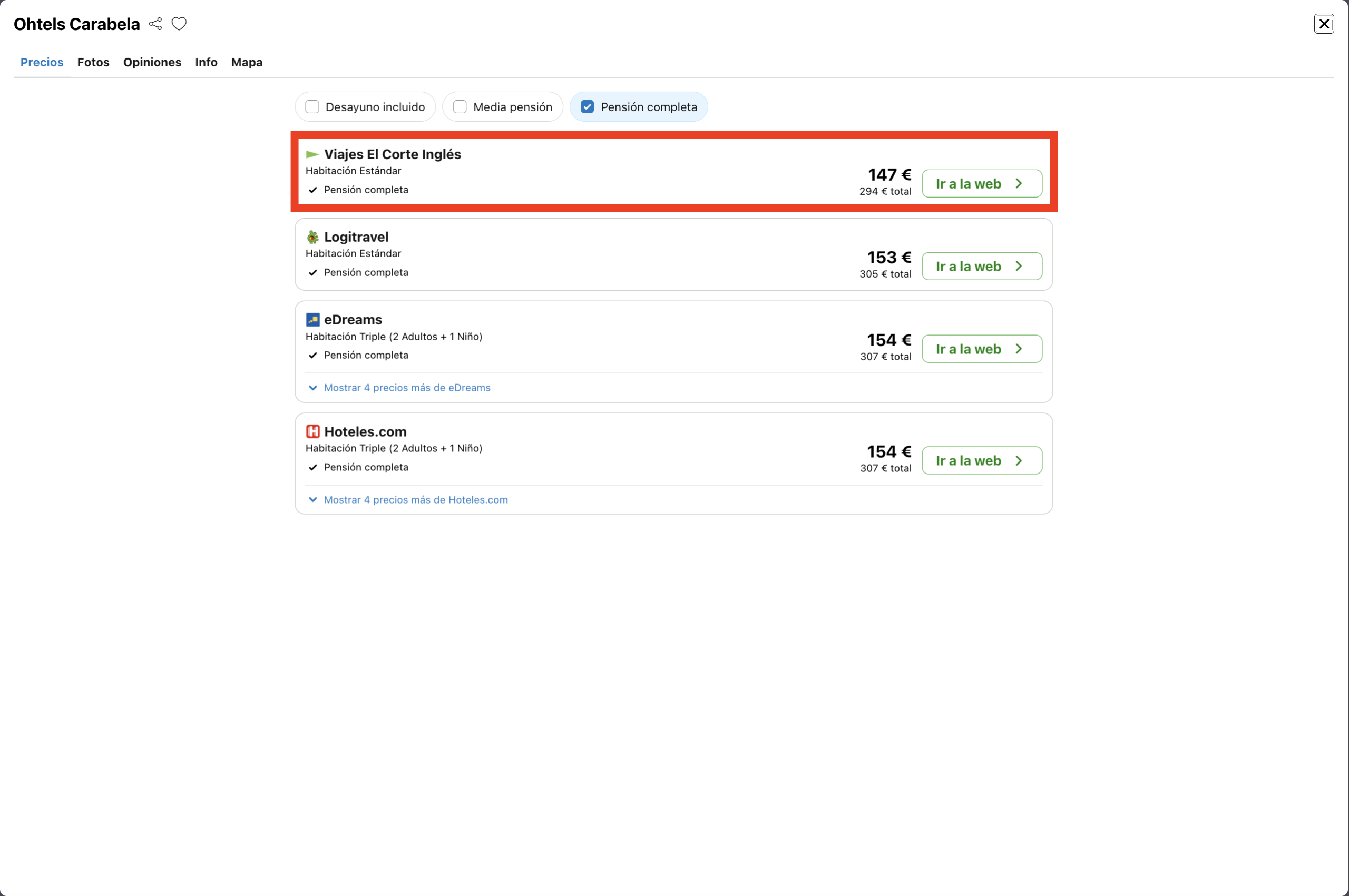Close the hotel details dialog
1349x896 pixels.
pyautogui.click(x=1324, y=23)
